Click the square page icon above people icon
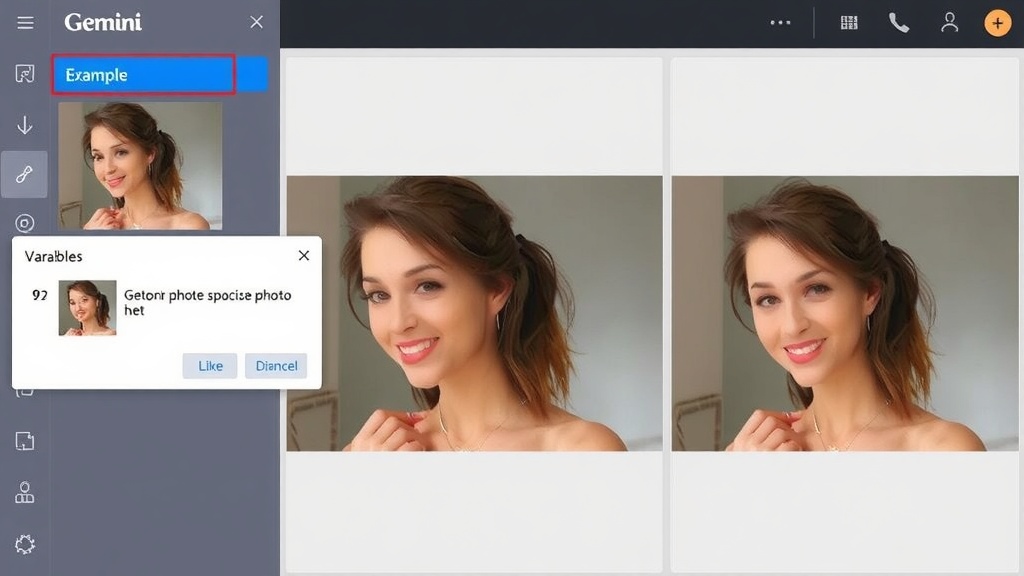This screenshot has width=1024, height=576. coord(25,441)
